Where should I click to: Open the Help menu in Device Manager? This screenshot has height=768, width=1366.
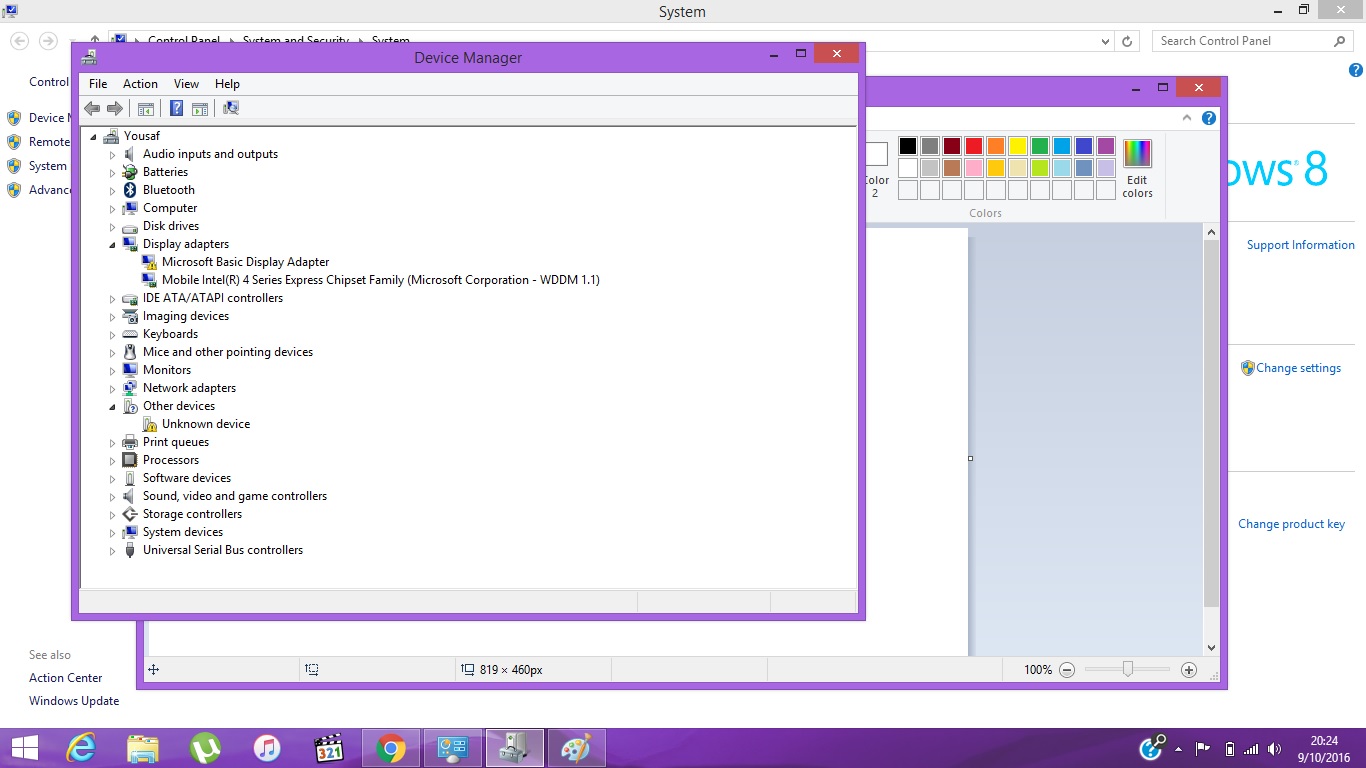click(x=227, y=84)
